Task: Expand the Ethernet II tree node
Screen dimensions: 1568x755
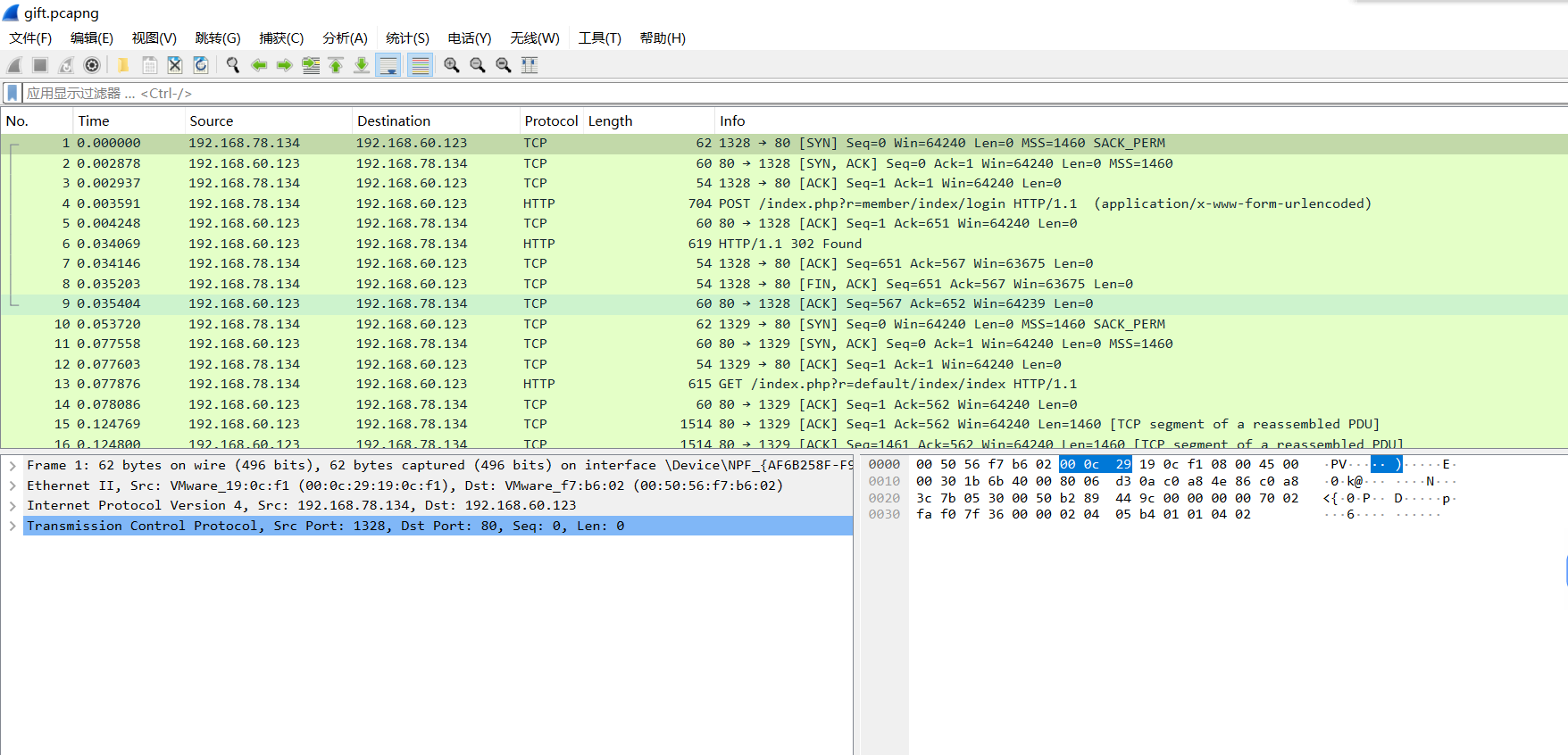Action: pos(13,485)
